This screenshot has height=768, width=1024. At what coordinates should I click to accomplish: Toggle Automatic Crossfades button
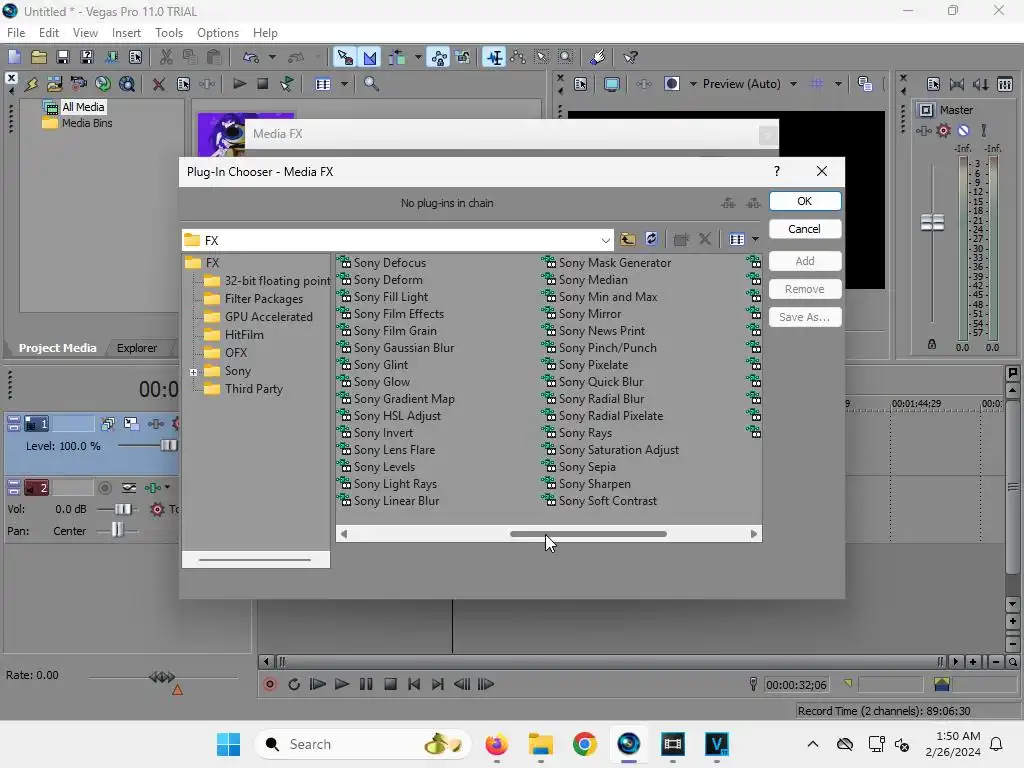pyautogui.click(x=370, y=57)
